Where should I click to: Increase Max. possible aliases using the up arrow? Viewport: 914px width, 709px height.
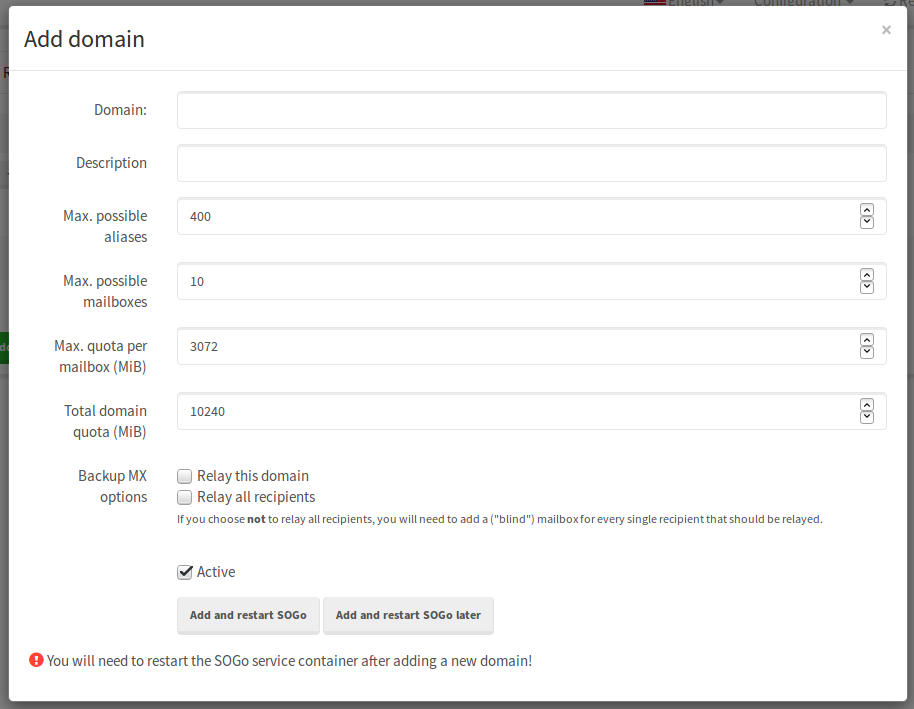click(866, 209)
